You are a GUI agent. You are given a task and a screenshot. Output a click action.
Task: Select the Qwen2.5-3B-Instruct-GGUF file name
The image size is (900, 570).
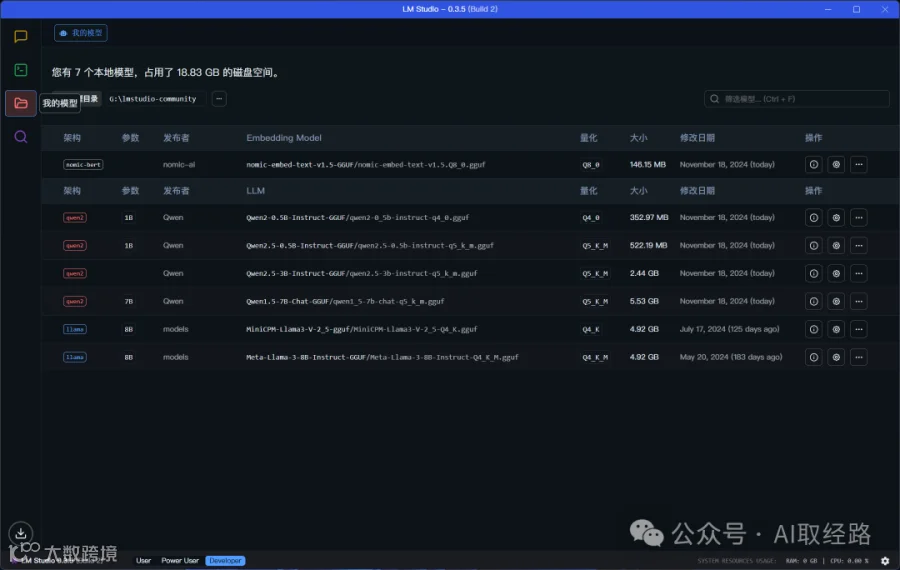click(x=362, y=273)
